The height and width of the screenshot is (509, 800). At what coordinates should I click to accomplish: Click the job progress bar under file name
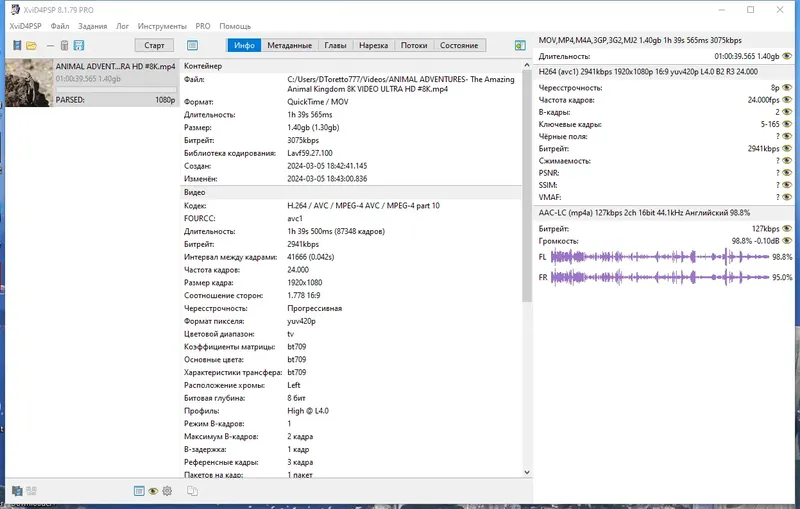pos(116,90)
